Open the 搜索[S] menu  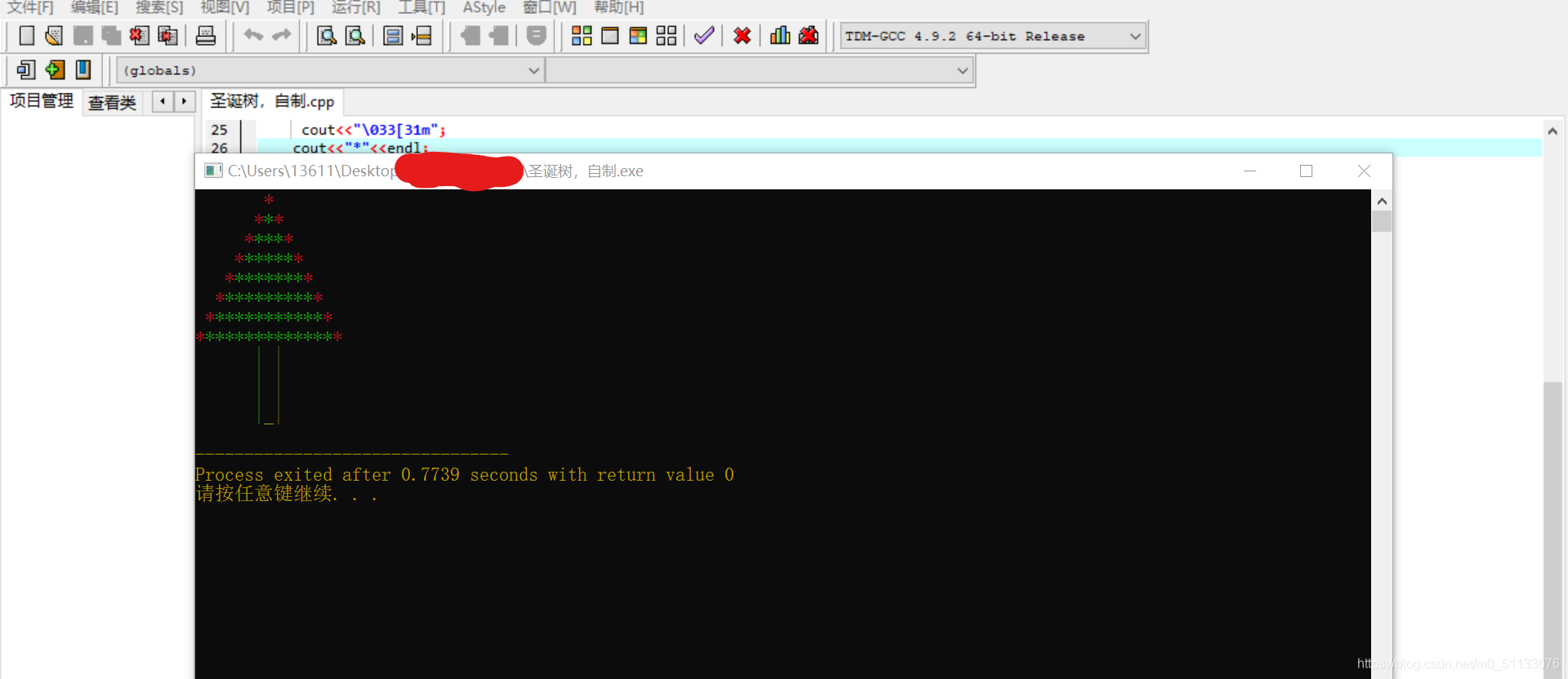[159, 7]
